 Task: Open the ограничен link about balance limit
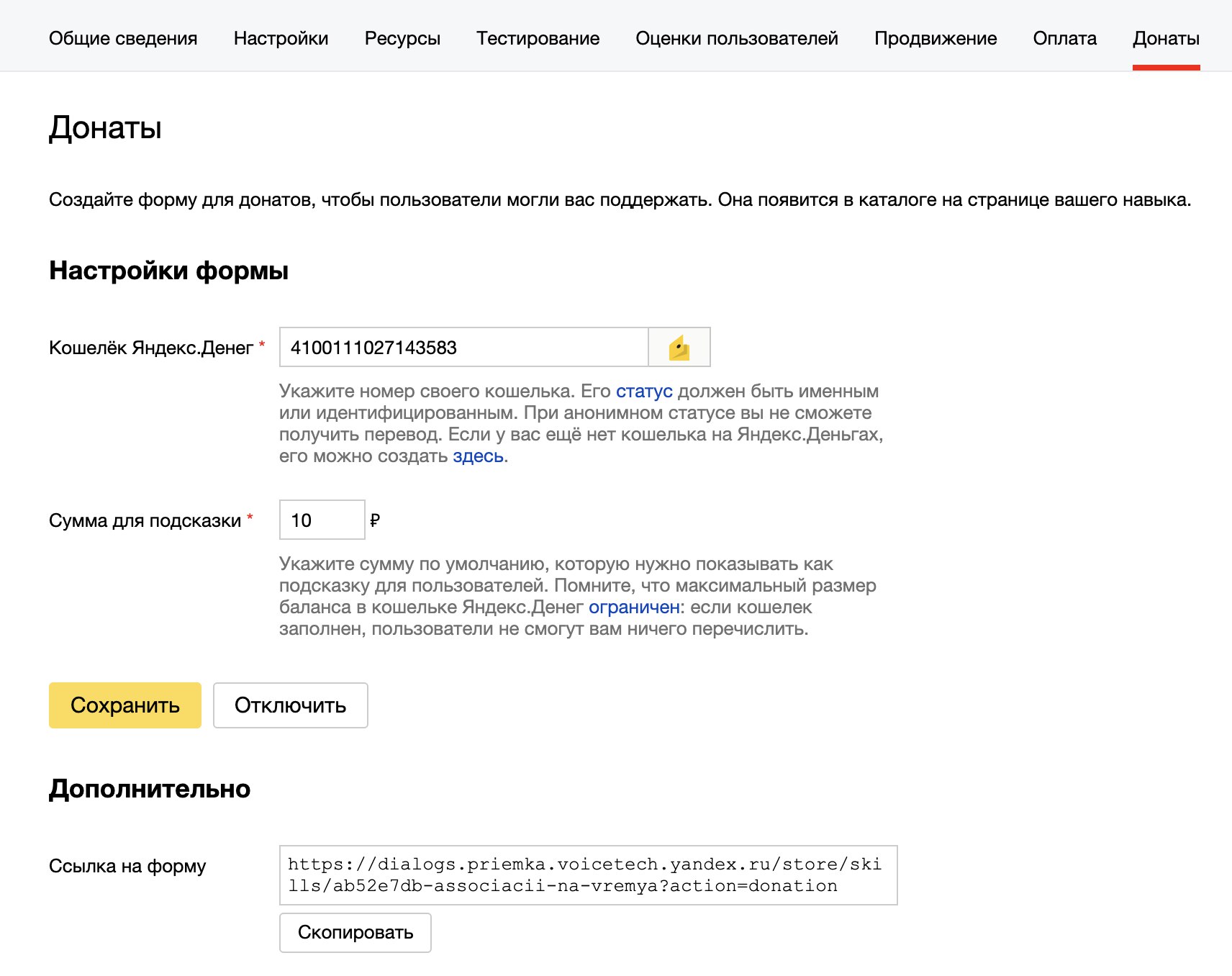[634, 607]
